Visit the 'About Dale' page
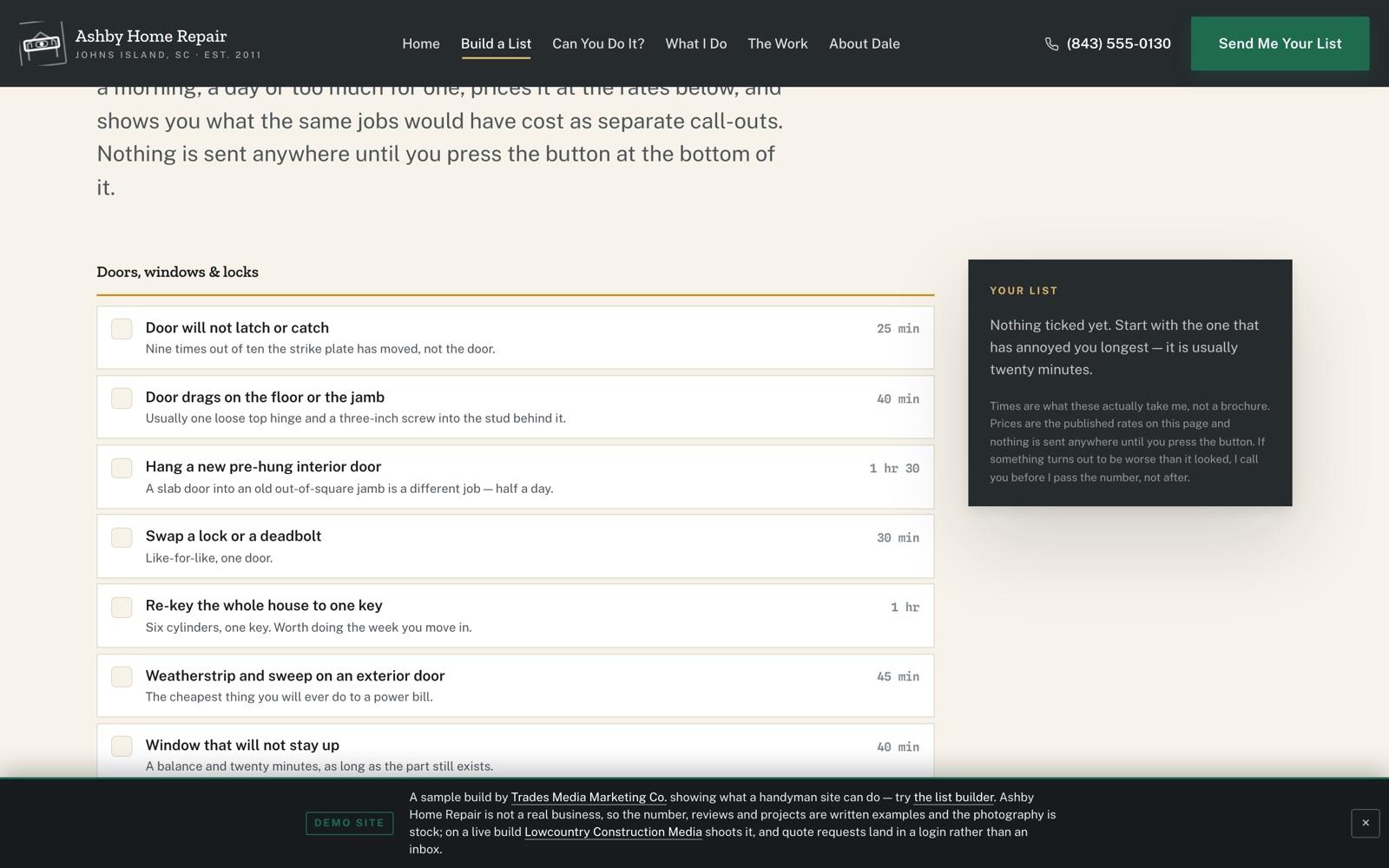Image resolution: width=1389 pixels, height=868 pixels. [865, 43]
